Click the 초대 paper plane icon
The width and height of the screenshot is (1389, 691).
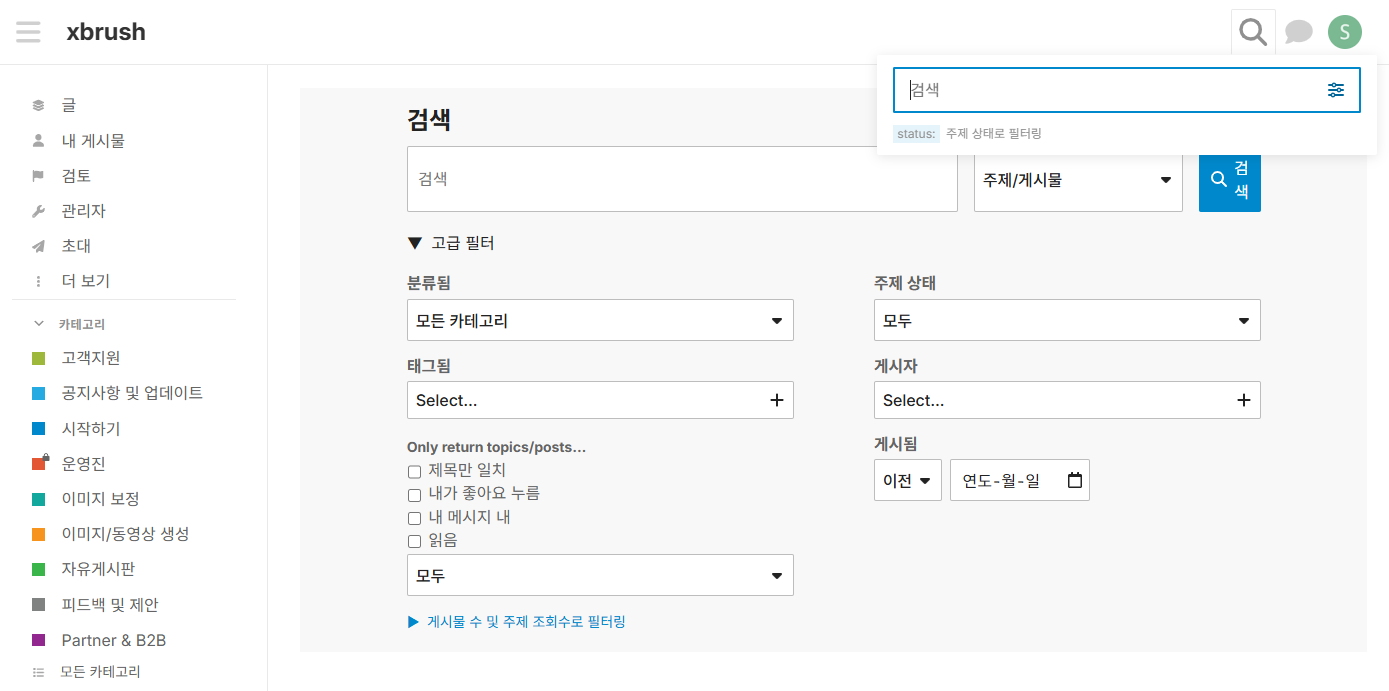(38, 245)
